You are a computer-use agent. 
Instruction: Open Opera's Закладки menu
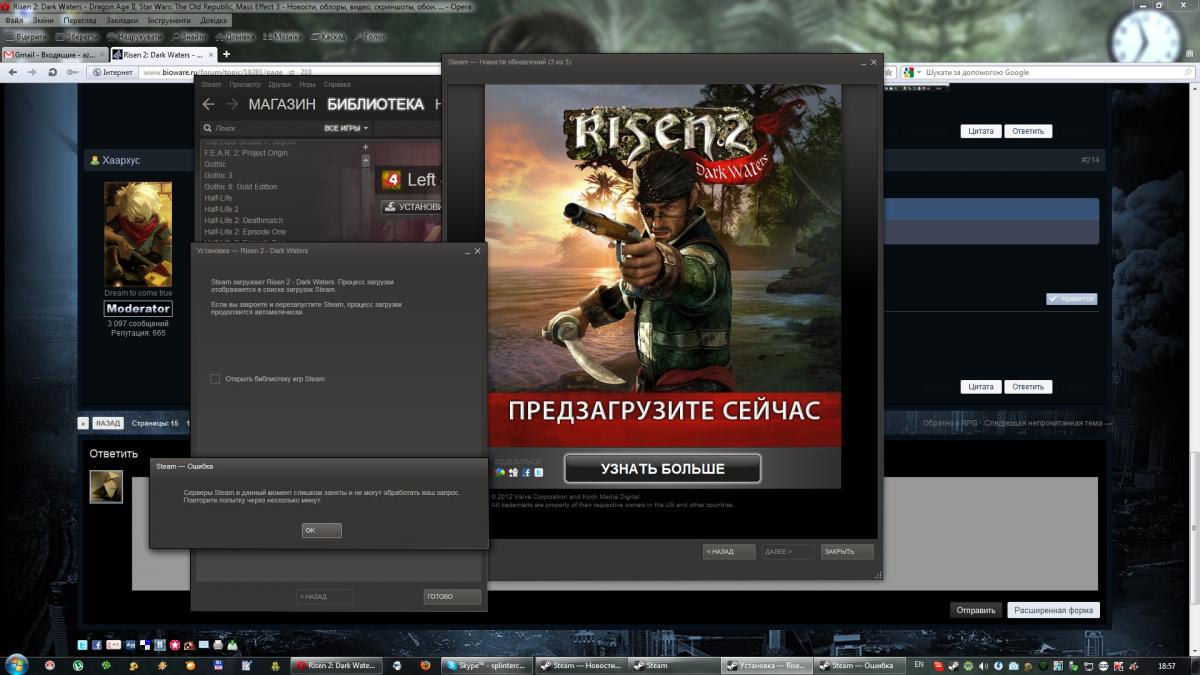(x=122, y=20)
